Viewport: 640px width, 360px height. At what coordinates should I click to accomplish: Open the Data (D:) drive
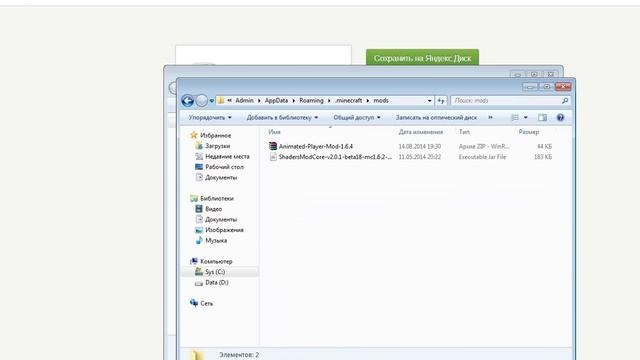point(217,282)
